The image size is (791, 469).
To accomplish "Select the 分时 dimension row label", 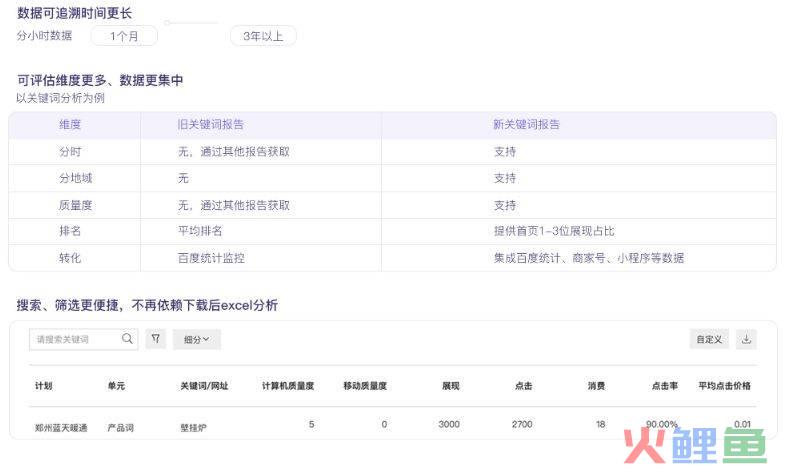I will click(x=70, y=152).
